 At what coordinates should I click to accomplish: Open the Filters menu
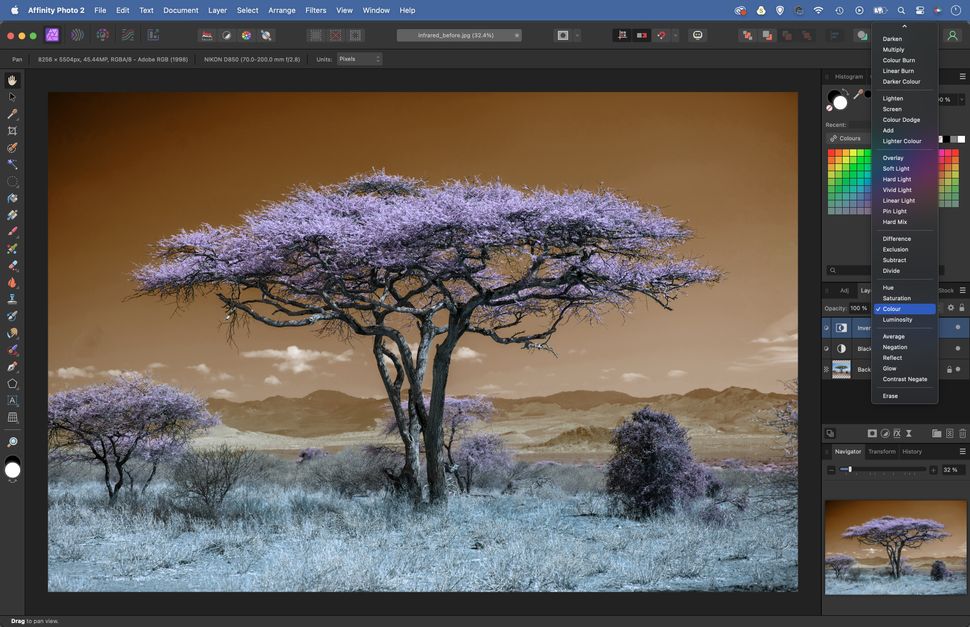coord(315,11)
